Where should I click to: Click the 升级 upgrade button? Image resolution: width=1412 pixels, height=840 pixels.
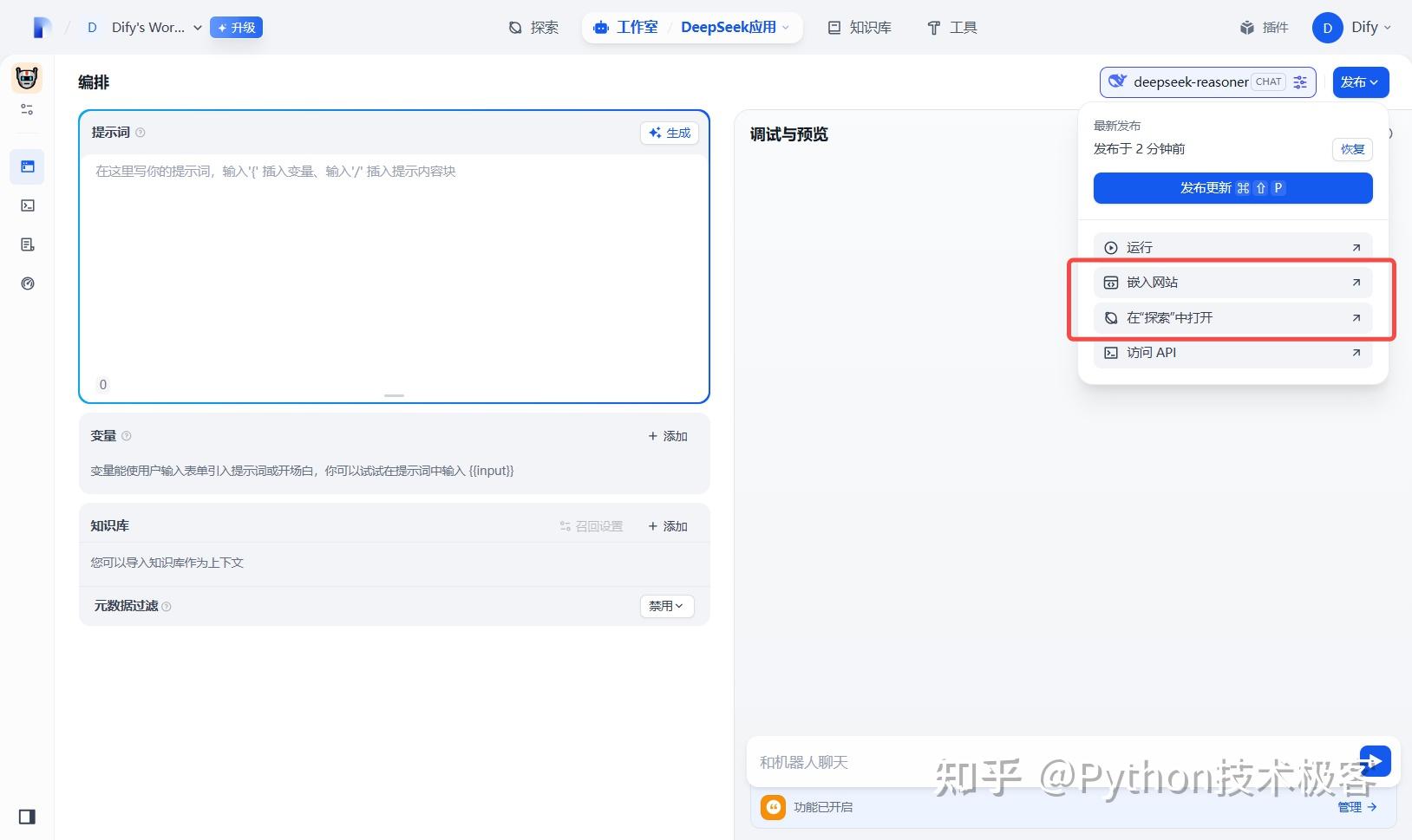[x=237, y=28]
